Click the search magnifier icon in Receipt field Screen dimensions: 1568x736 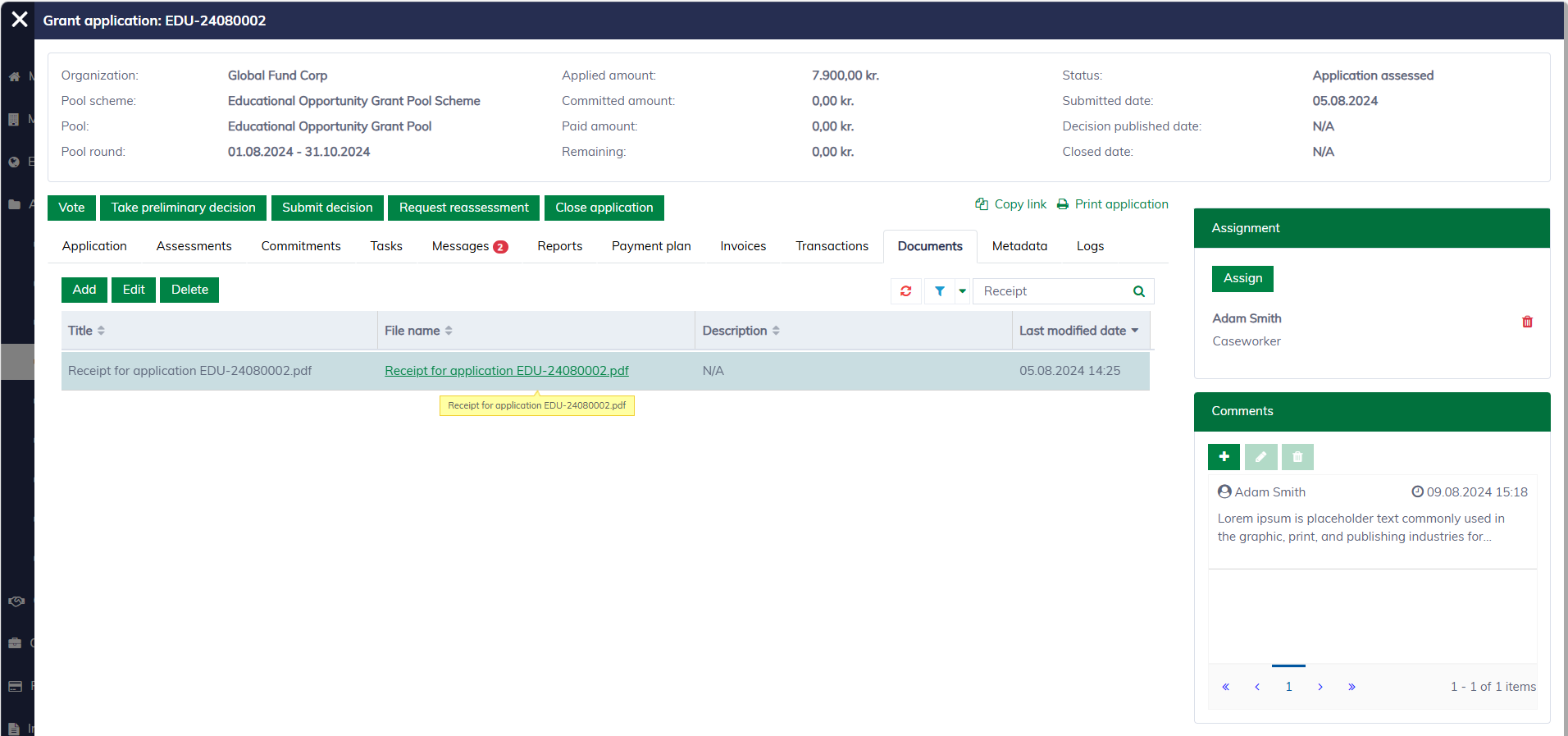pos(1138,291)
